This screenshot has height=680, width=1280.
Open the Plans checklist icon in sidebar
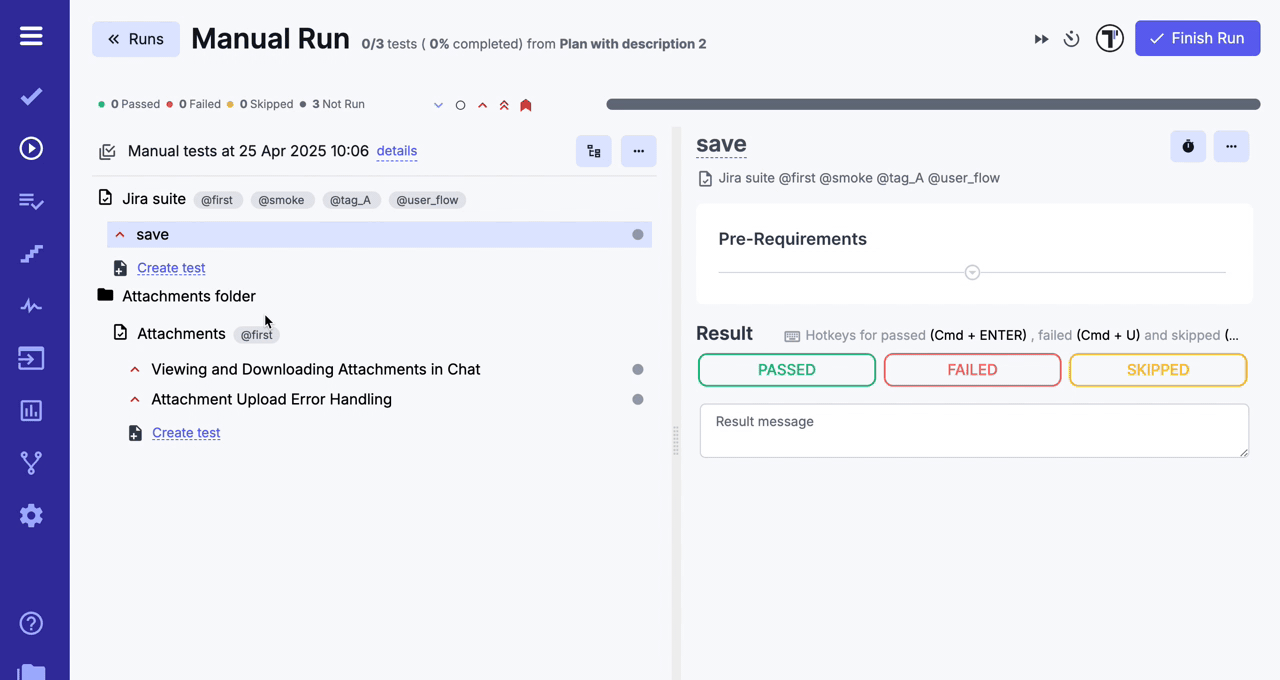pos(31,201)
